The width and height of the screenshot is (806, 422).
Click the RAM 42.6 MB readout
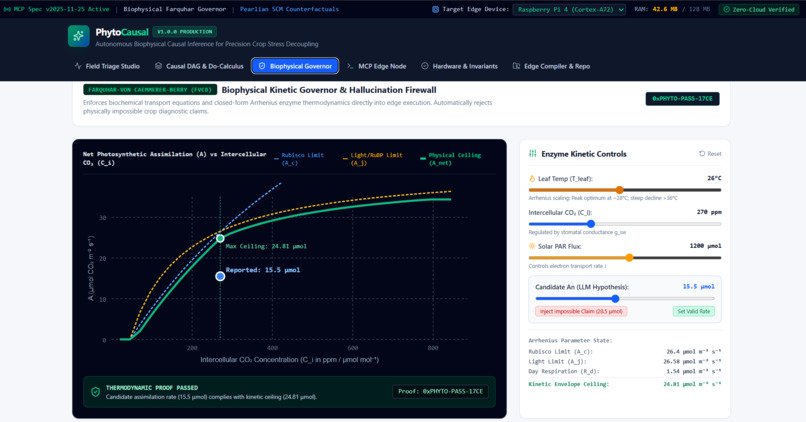coord(672,9)
